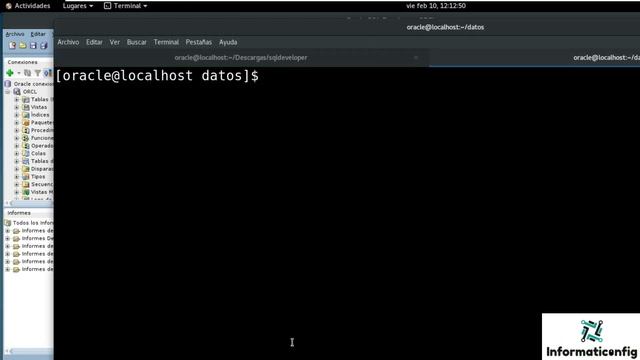Click the filter funnel icon in Conexiones panel
This screenshot has height=360, width=640.
pos(38,73)
